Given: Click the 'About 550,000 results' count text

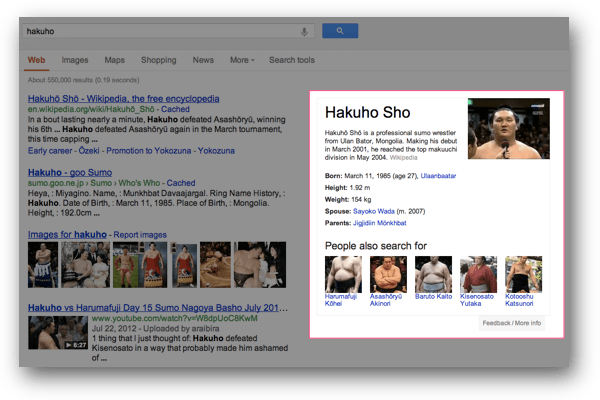Looking at the screenshot, I should pyautogui.click(x=83, y=80).
